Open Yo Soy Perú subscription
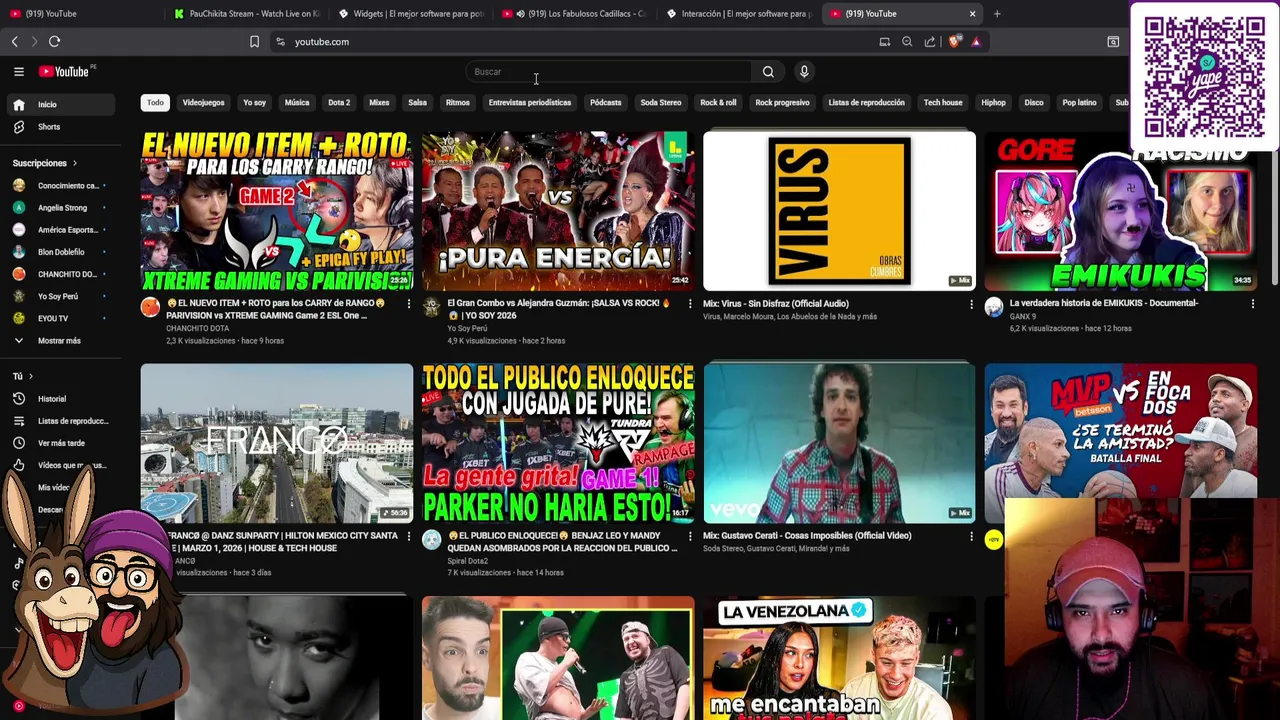 tap(60, 297)
